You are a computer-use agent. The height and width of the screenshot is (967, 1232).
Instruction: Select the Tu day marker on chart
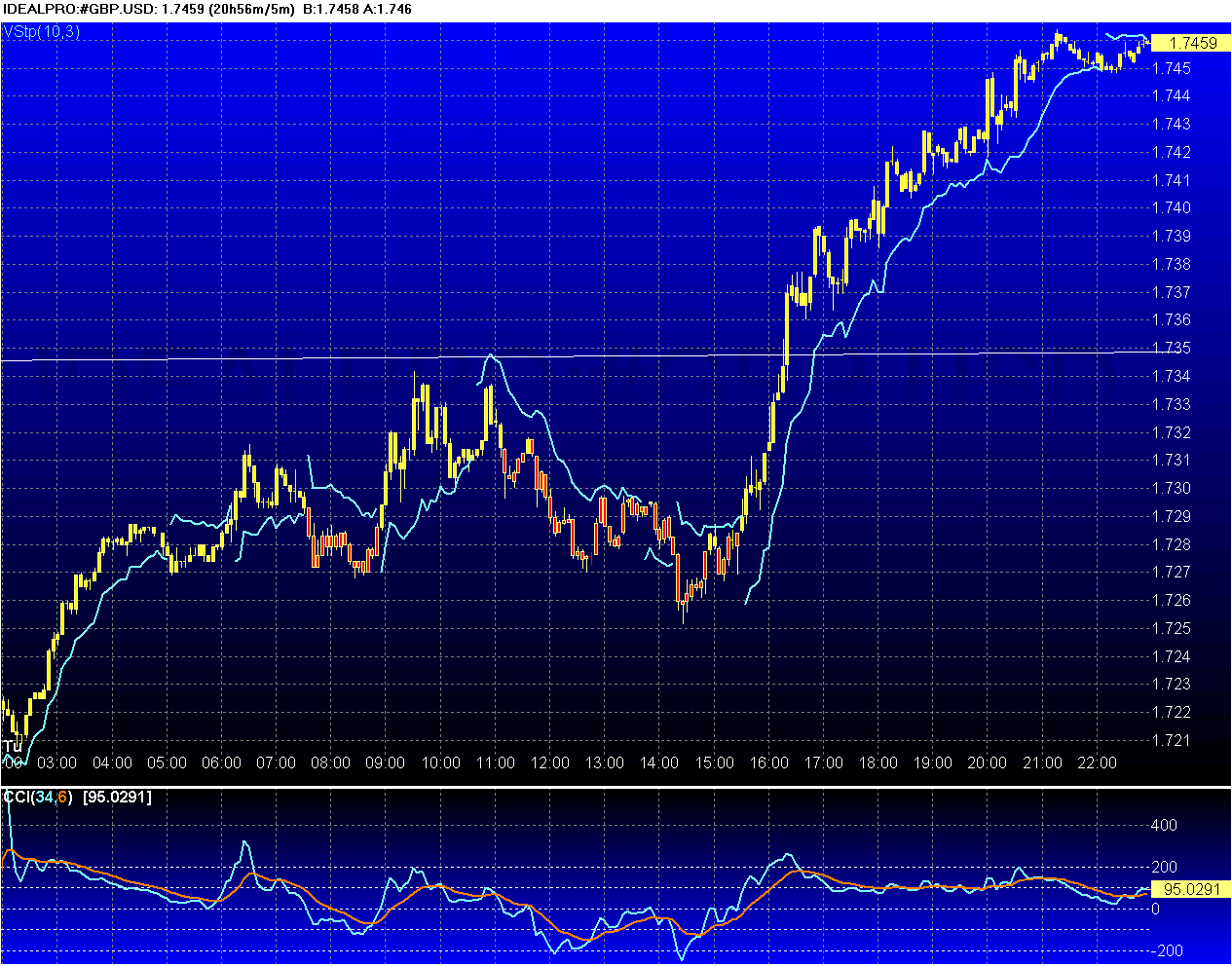click(x=12, y=747)
